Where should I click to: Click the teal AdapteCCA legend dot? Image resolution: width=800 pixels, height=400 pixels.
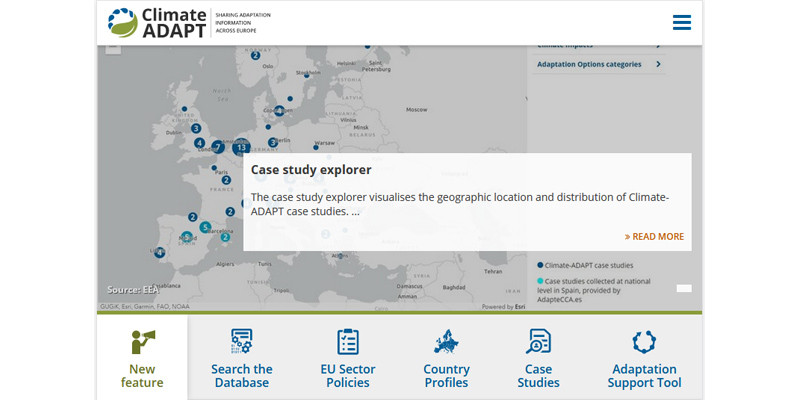coord(540,282)
